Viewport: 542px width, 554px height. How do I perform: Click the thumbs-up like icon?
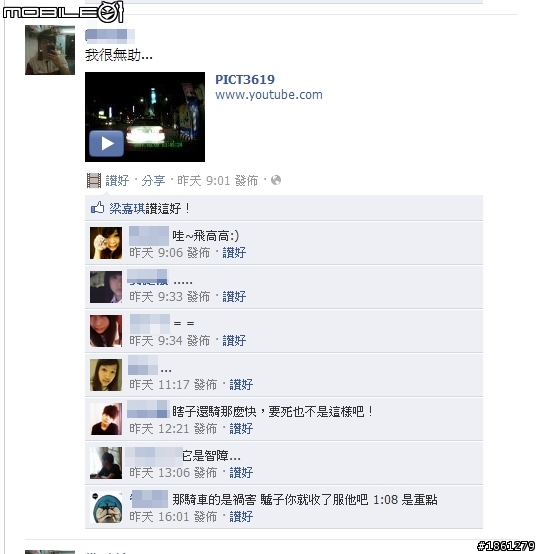tap(98, 207)
